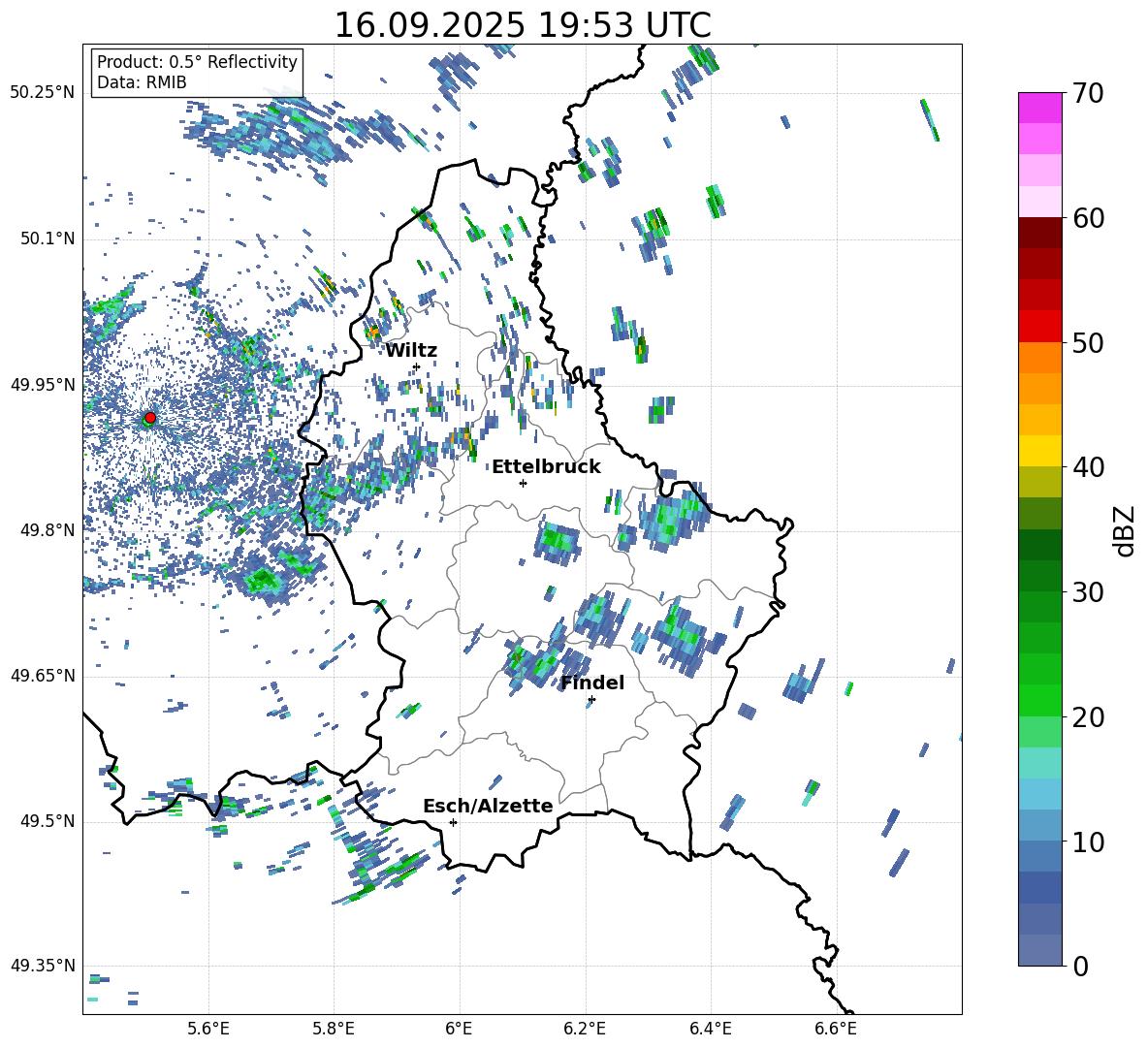Click the cross marker under Wiltz
The height and width of the screenshot is (1048, 1148).
tap(417, 366)
